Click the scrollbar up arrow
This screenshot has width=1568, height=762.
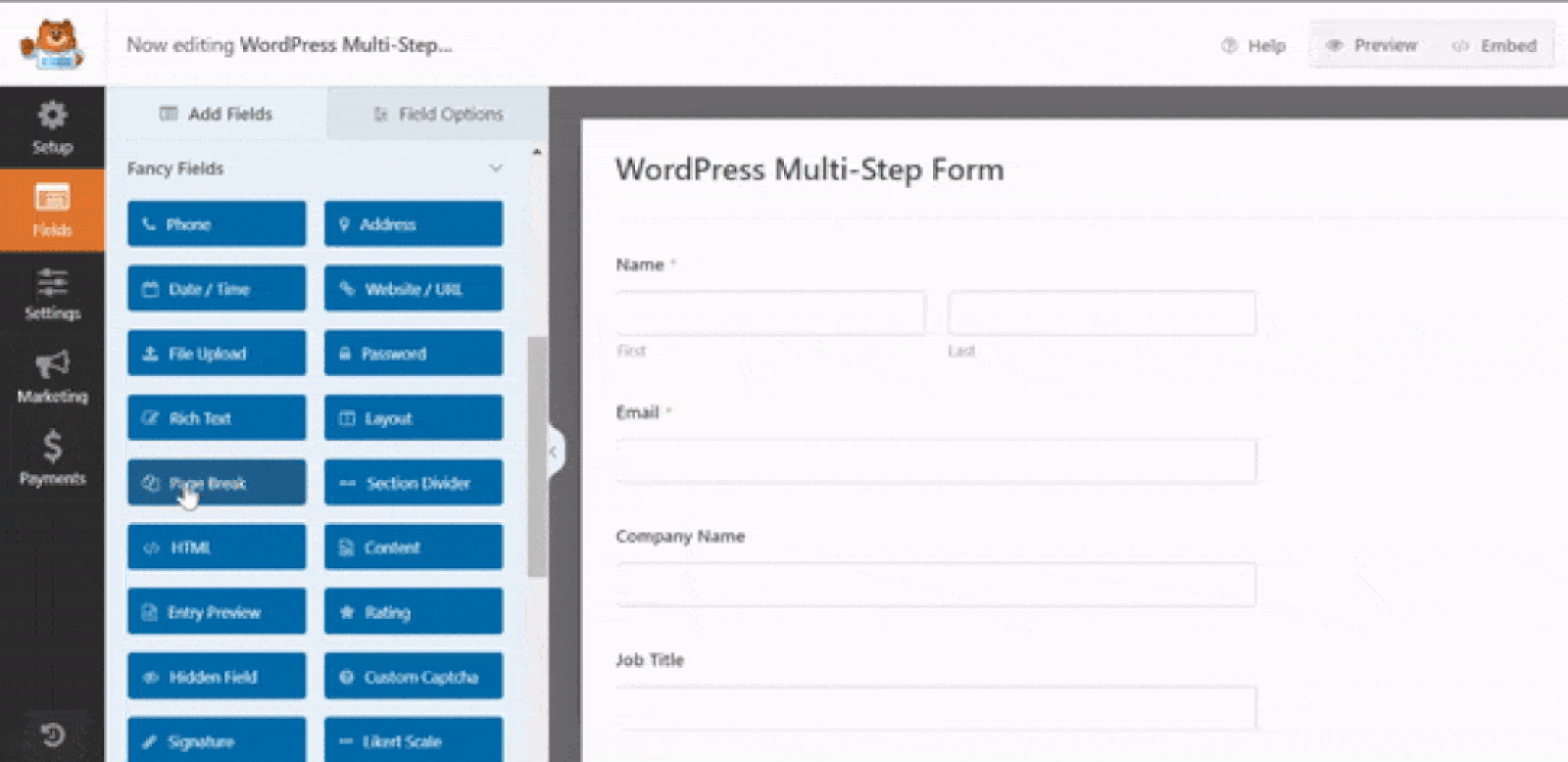tap(536, 152)
